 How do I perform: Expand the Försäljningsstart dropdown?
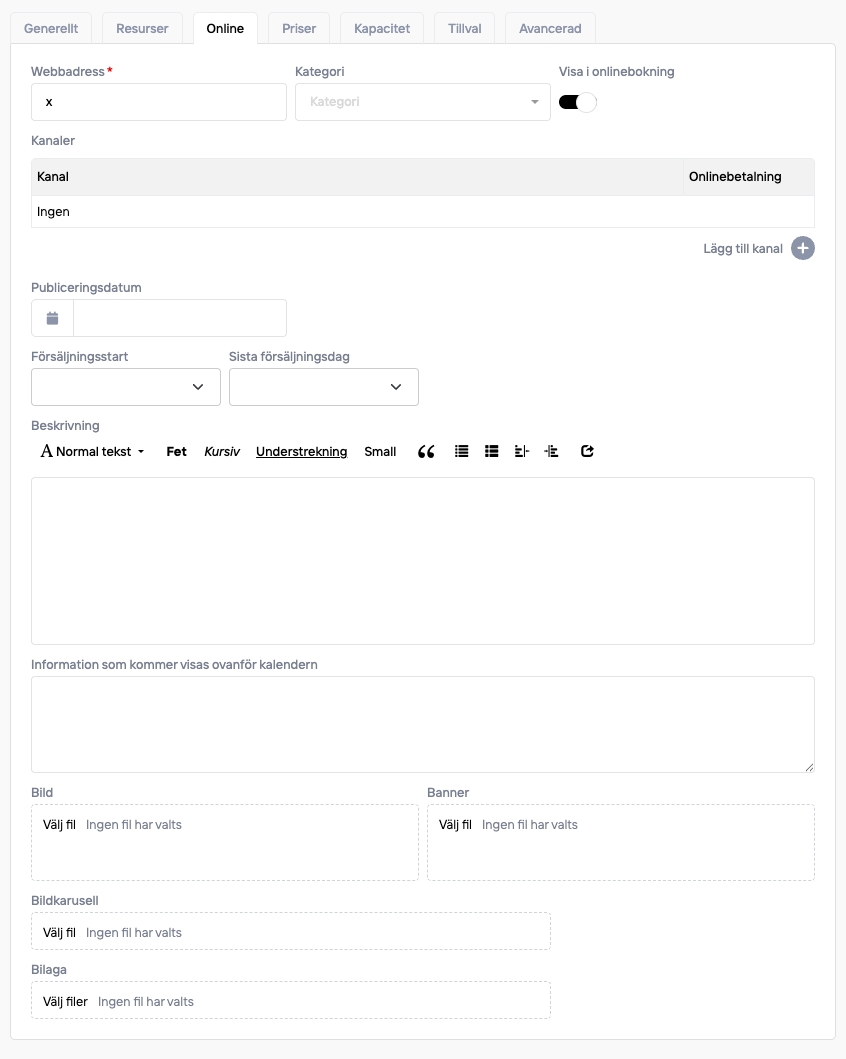126,387
